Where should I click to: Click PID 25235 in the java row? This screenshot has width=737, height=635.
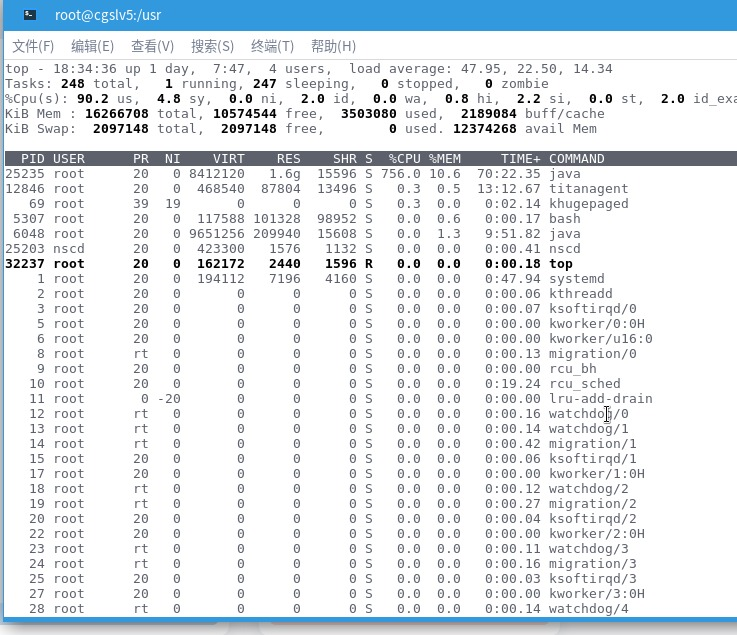click(x=25, y=174)
